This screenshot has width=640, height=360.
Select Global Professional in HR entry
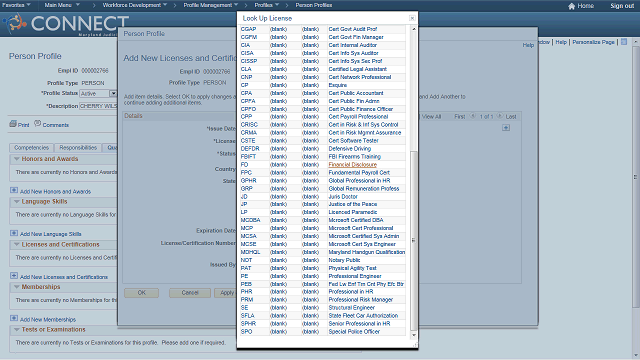(x=359, y=180)
